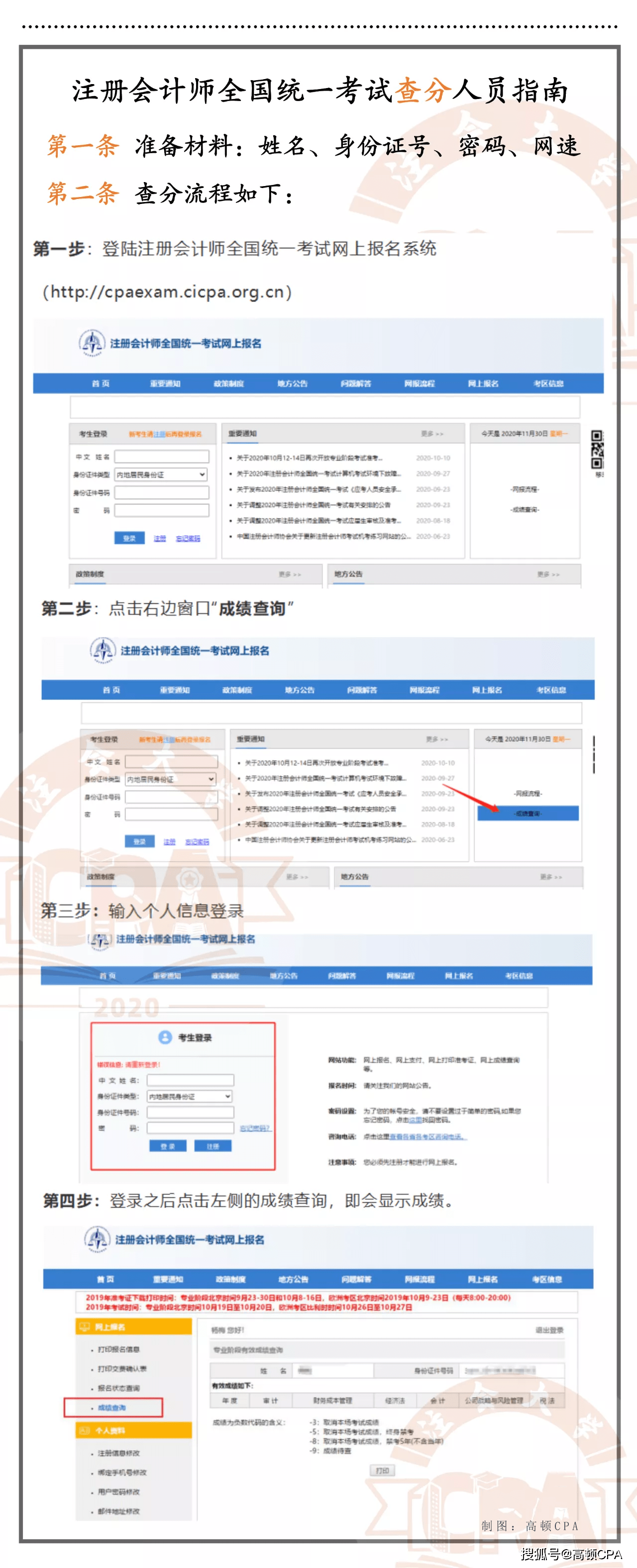Click 更多>> beside 重要通知 in step one

click(432, 434)
